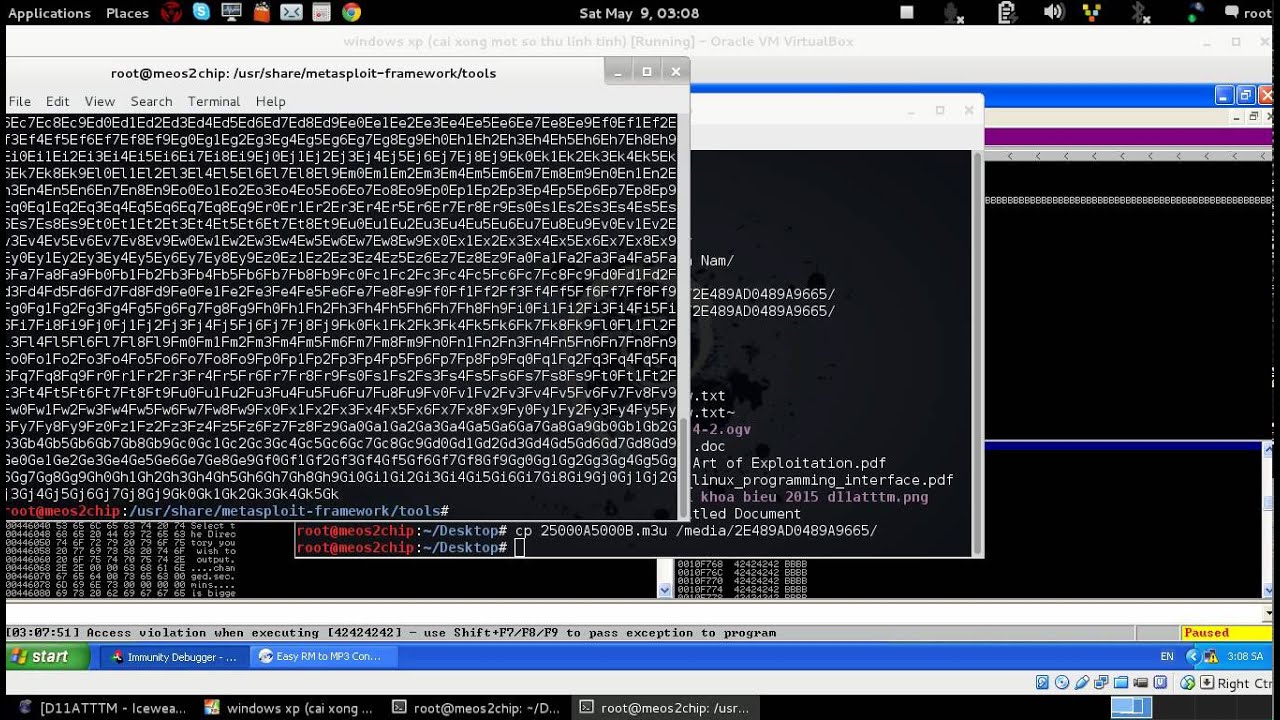Click the workspace switcher in bottom panel
Image resolution: width=1280 pixels, height=720 pixels.
coord(1131,708)
